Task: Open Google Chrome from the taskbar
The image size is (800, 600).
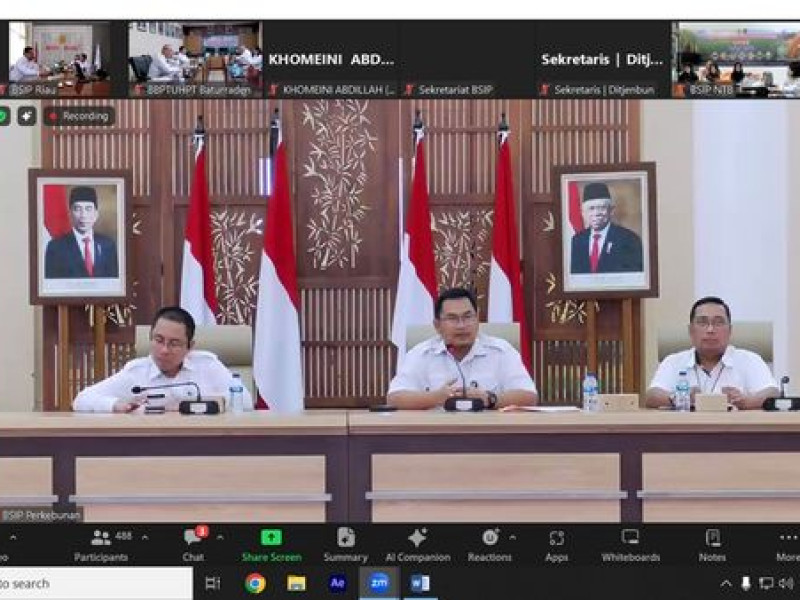Action: click(255, 583)
